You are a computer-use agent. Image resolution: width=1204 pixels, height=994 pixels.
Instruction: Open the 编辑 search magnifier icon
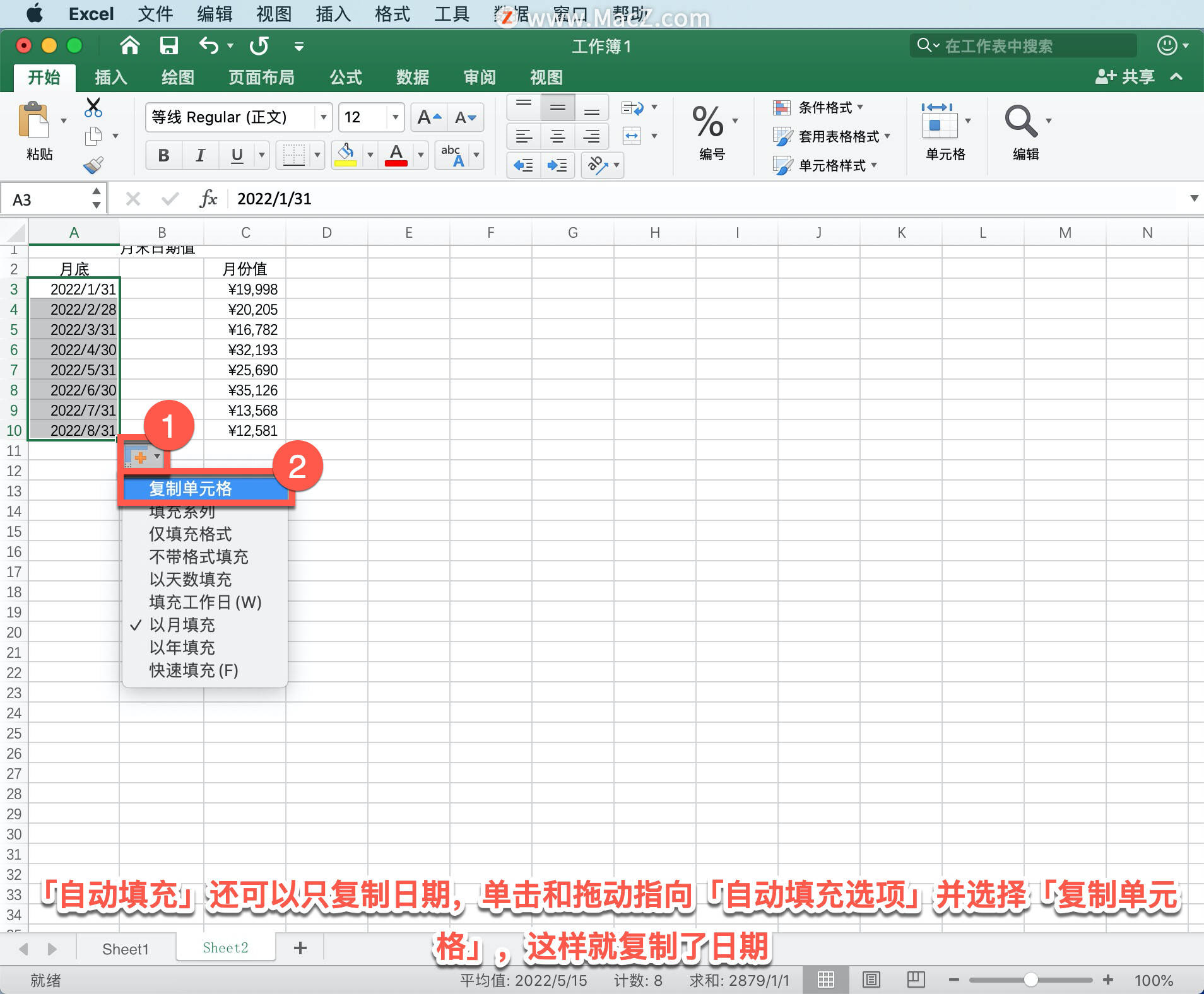pyautogui.click(x=1022, y=121)
